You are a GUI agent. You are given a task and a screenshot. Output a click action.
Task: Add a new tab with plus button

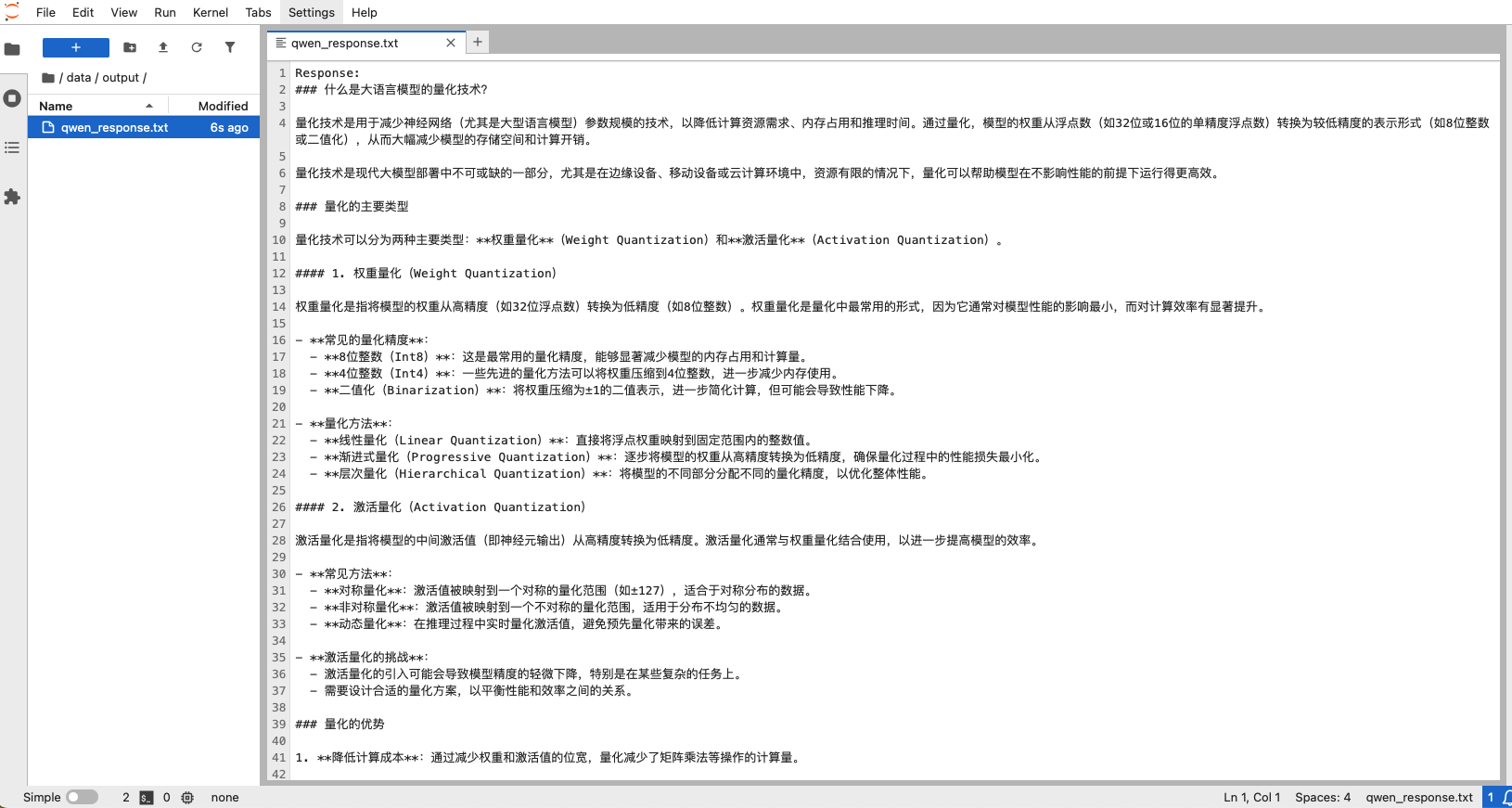[x=477, y=42]
